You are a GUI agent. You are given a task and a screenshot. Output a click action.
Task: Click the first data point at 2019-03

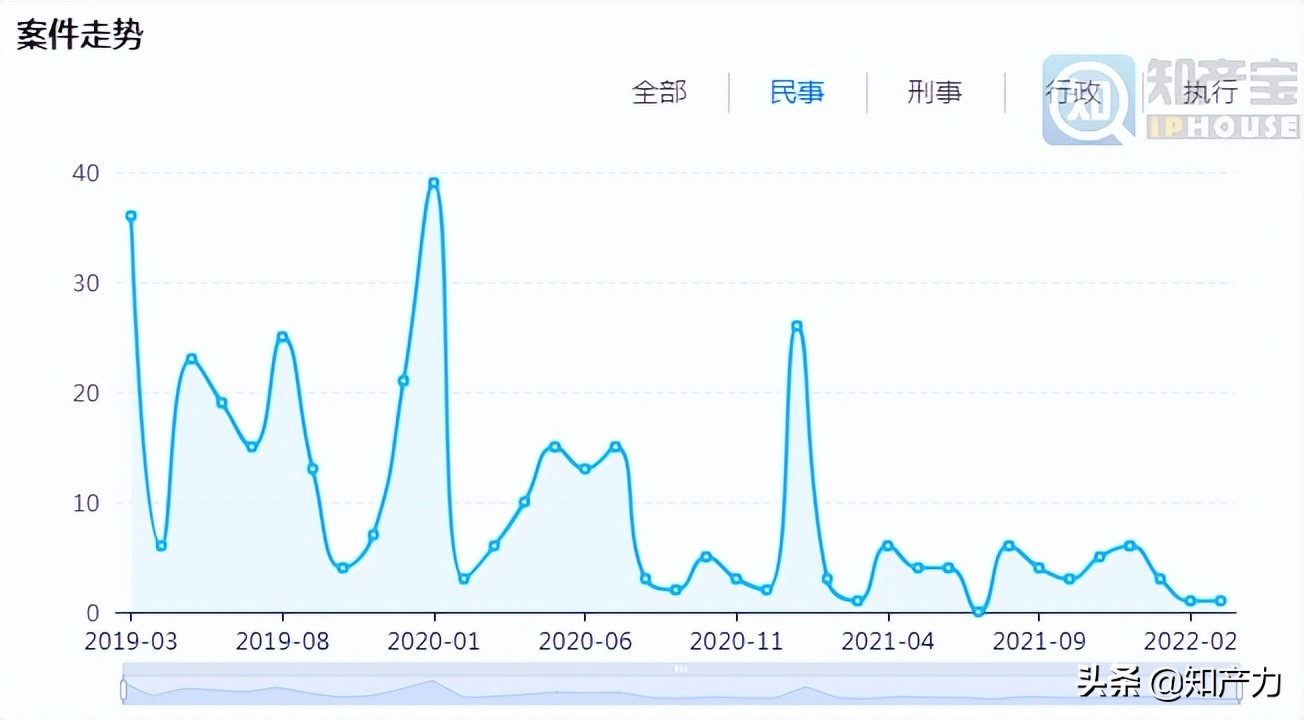click(131, 216)
